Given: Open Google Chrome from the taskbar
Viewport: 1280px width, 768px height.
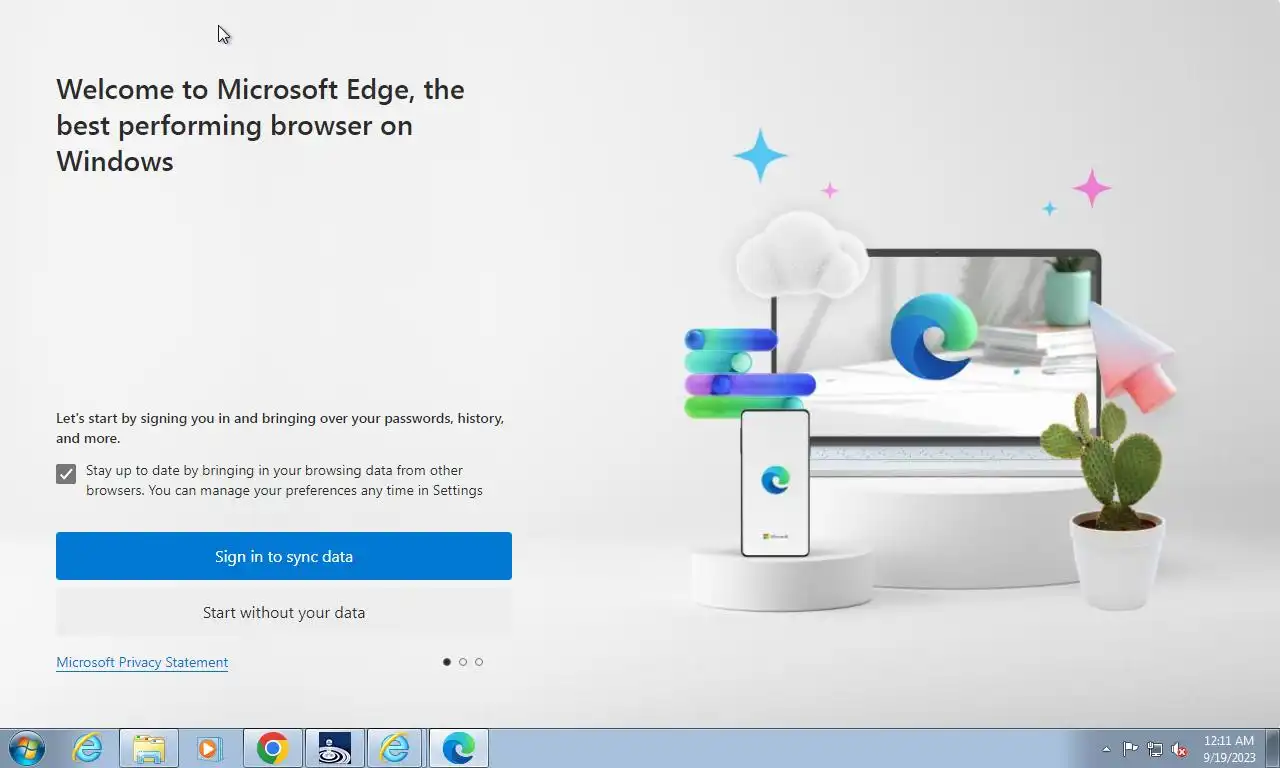Looking at the screenshot, I should click(272, 748).
